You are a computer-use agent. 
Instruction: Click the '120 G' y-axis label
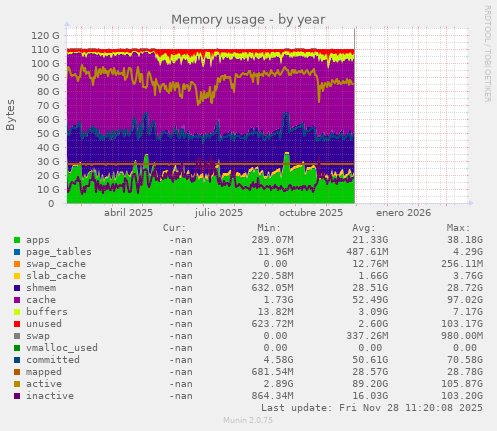46,35
